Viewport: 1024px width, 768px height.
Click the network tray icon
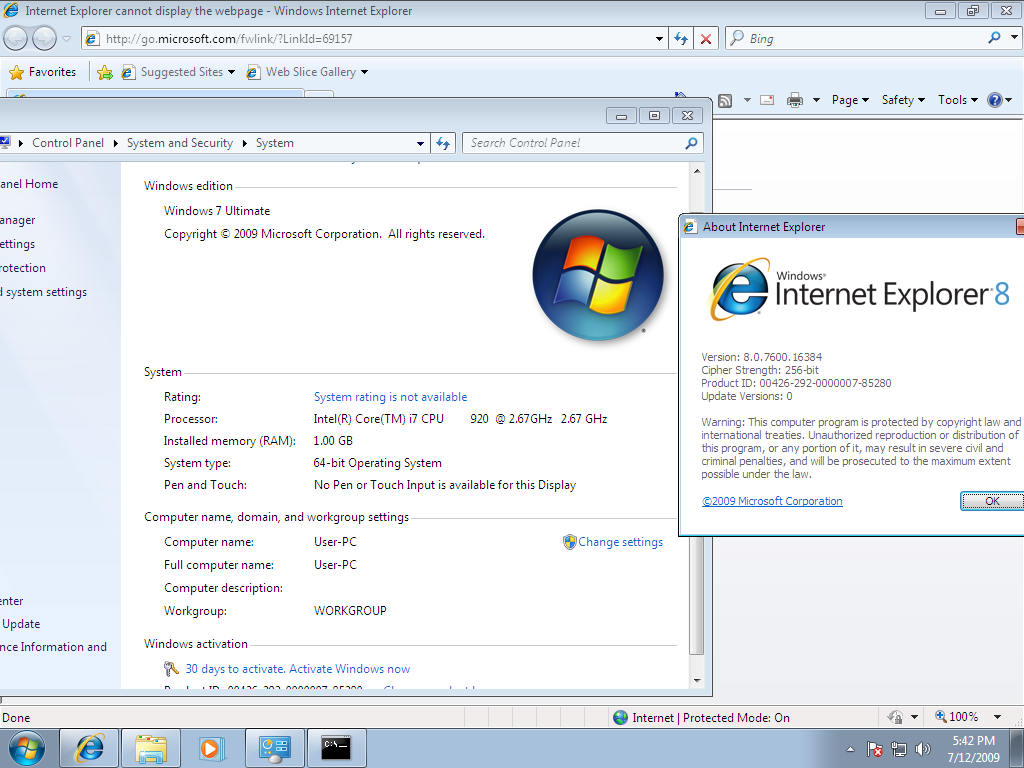[x=899, y=749]
